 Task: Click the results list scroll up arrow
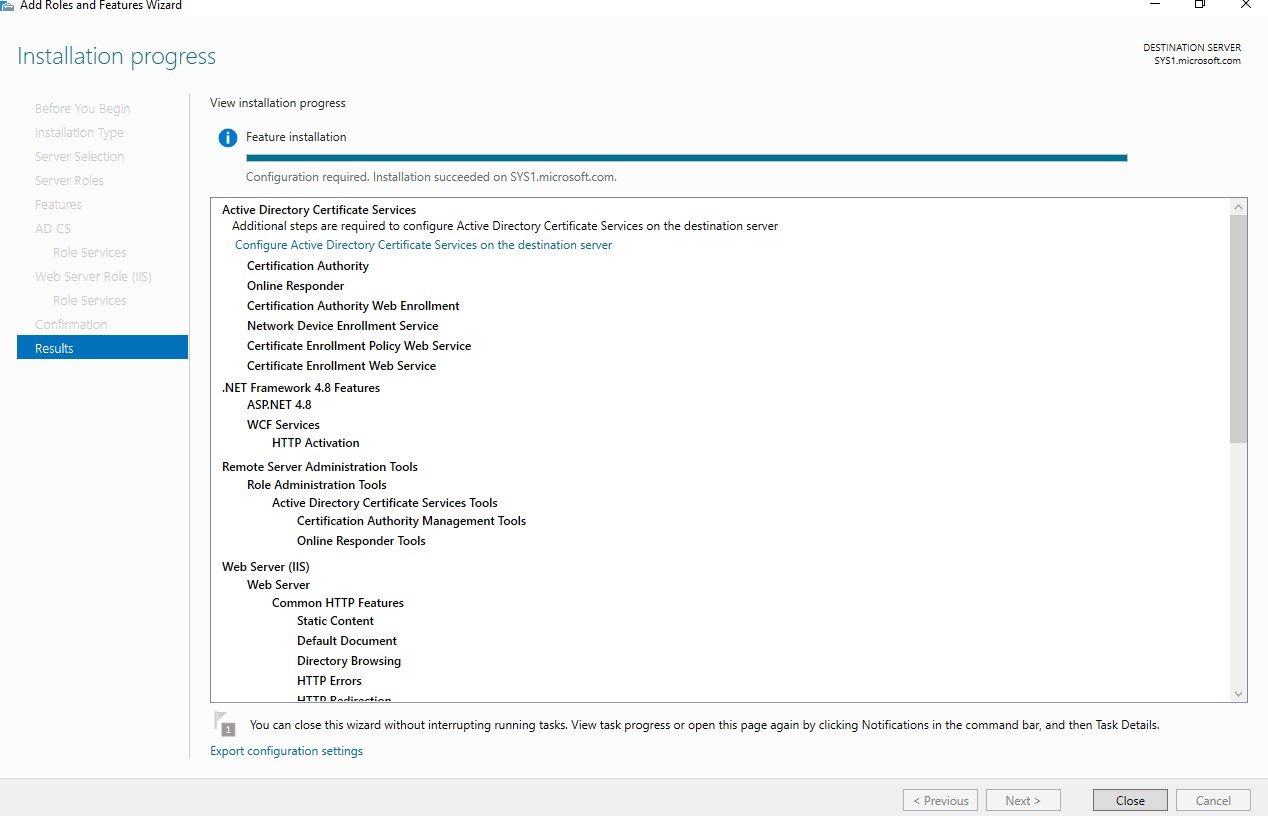(1239, 206)
